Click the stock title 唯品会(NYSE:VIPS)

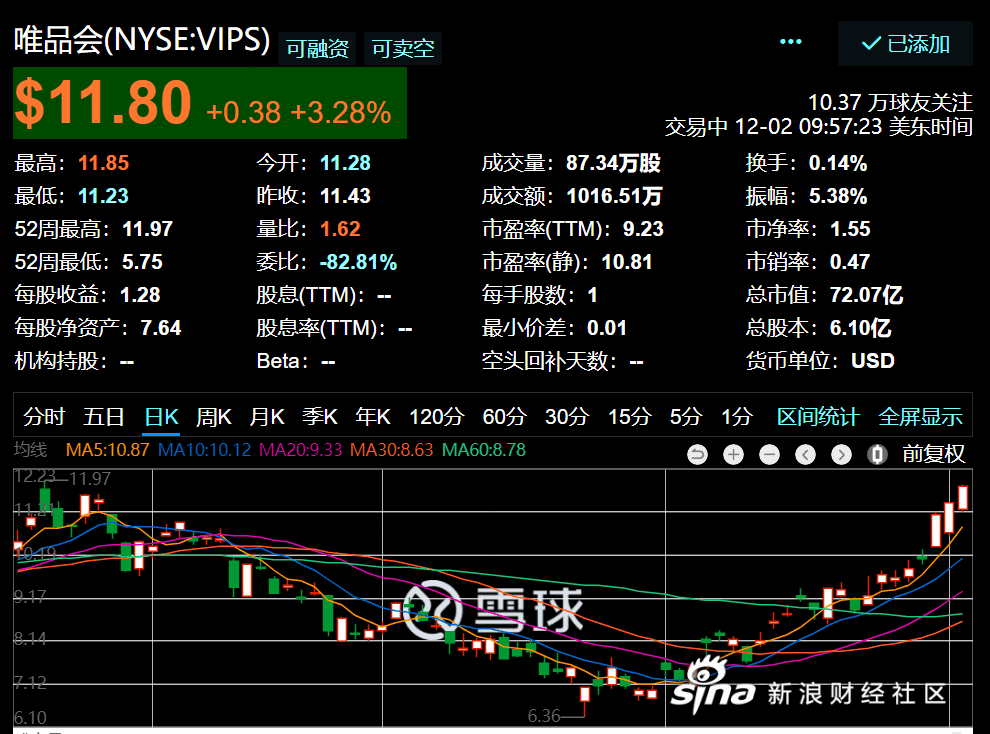tap(142, 40)
